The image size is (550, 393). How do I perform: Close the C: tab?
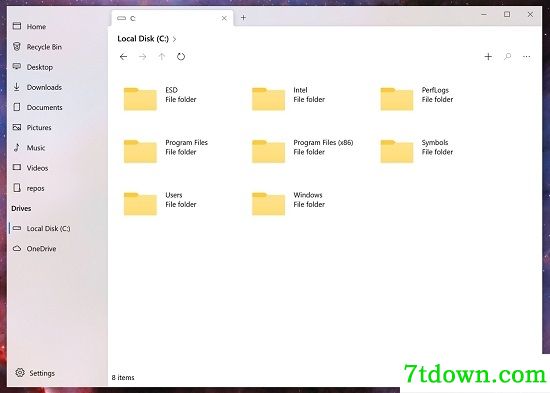coord(224,18)
